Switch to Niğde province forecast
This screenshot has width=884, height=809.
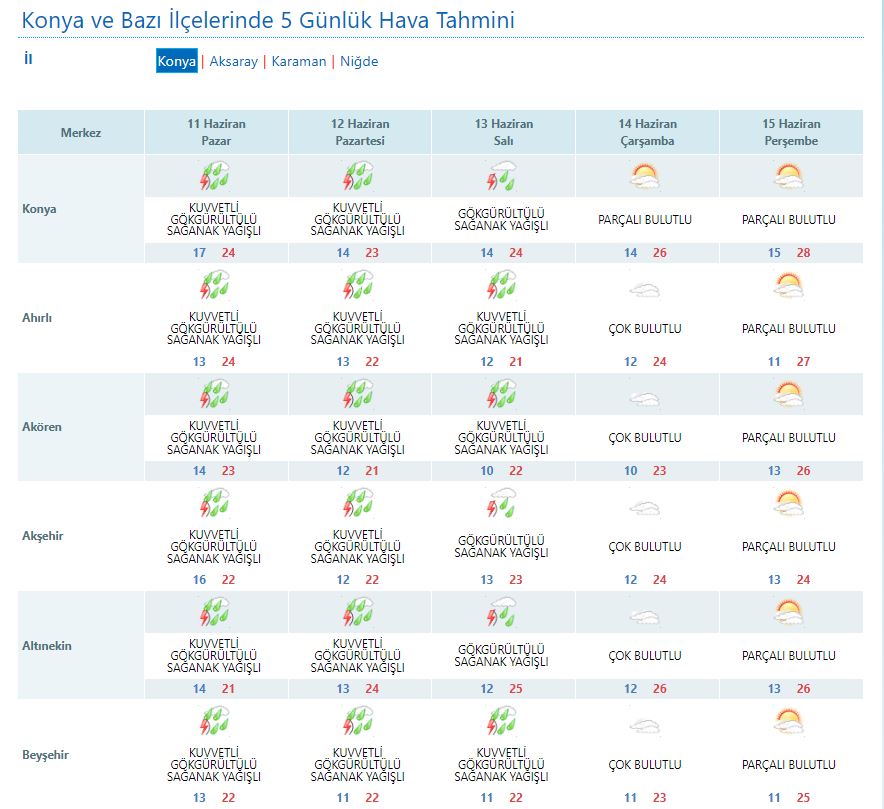pos(359,61)
